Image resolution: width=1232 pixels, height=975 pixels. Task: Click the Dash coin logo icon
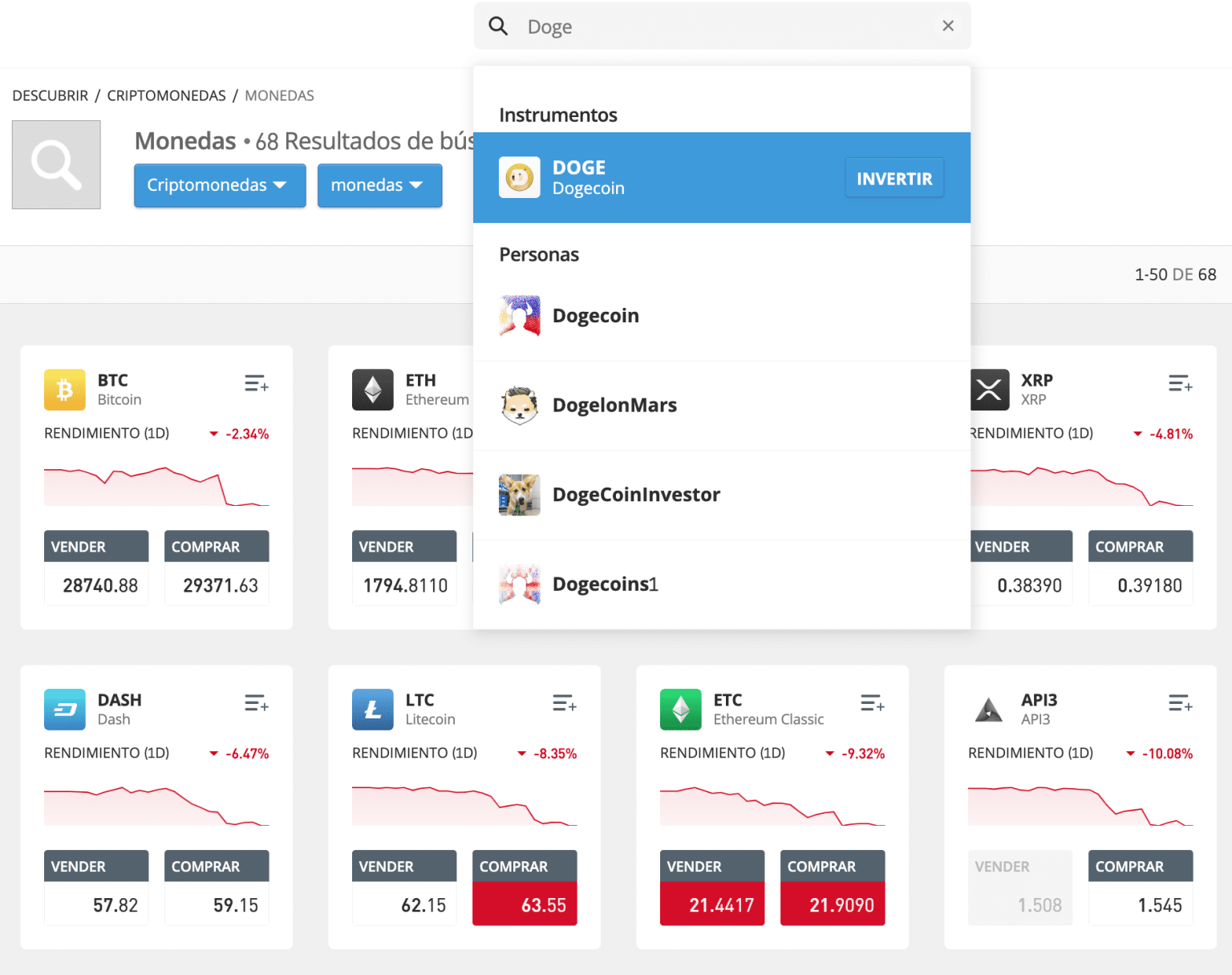[64, 710]
